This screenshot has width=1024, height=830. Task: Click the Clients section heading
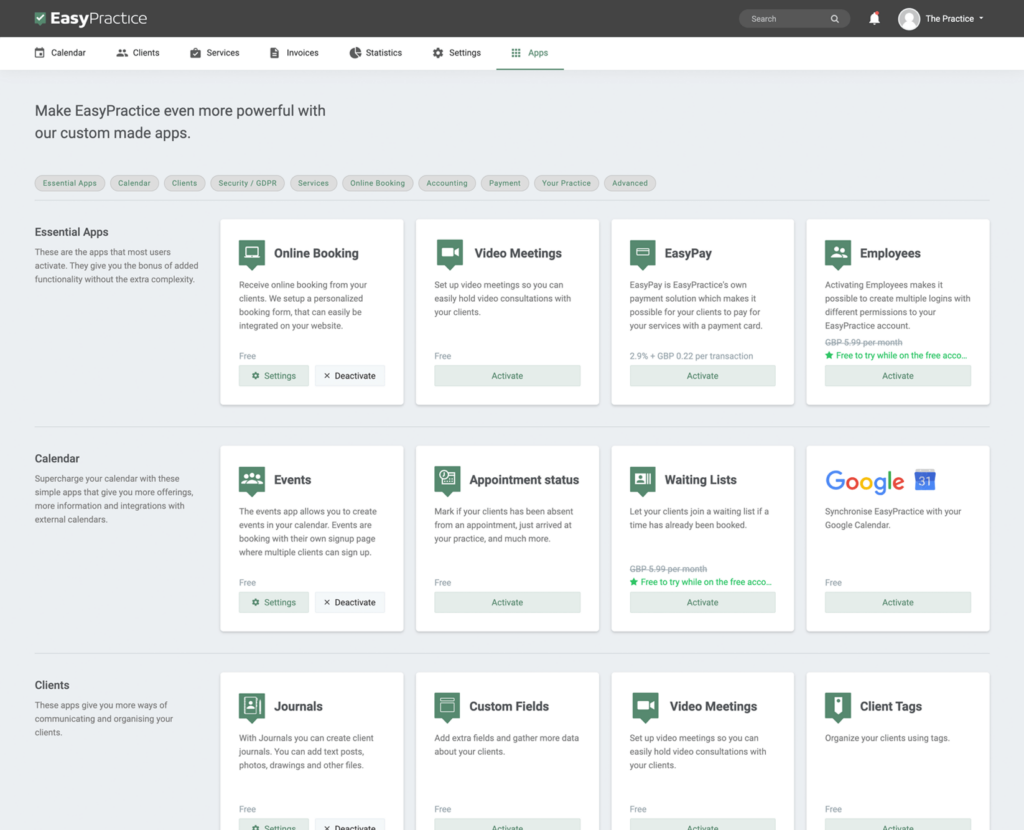(x=52, y=685)
